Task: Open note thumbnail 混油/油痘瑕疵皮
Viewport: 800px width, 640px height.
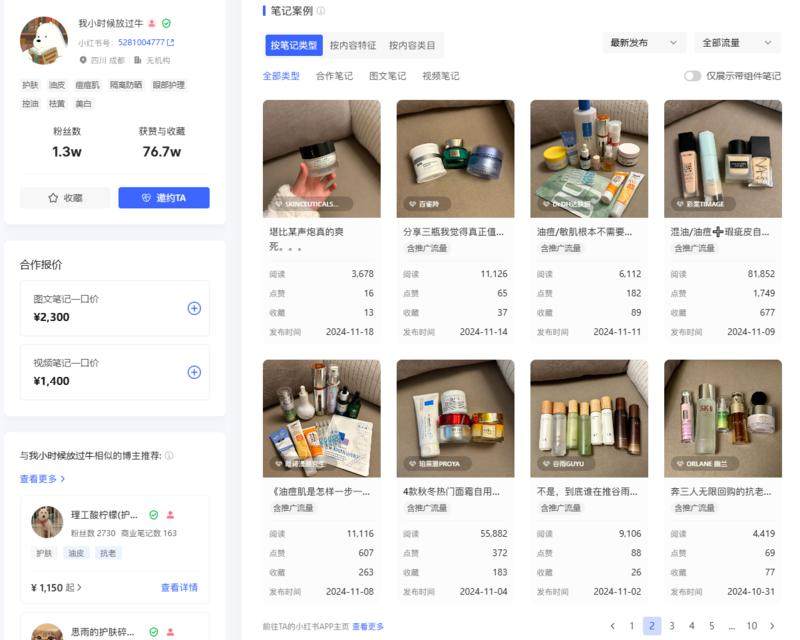Action: coord(722,159)
